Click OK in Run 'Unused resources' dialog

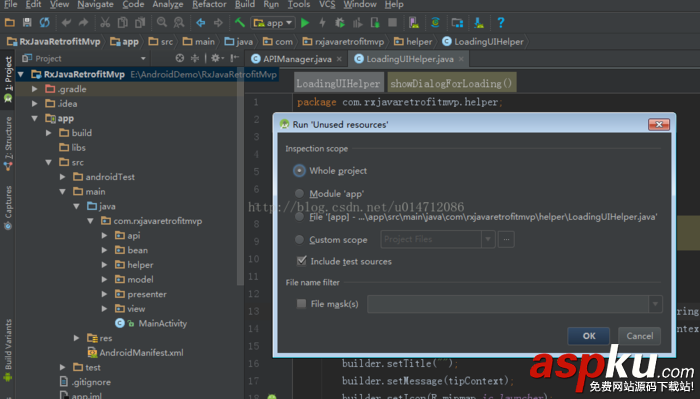(x=589, y=336)
